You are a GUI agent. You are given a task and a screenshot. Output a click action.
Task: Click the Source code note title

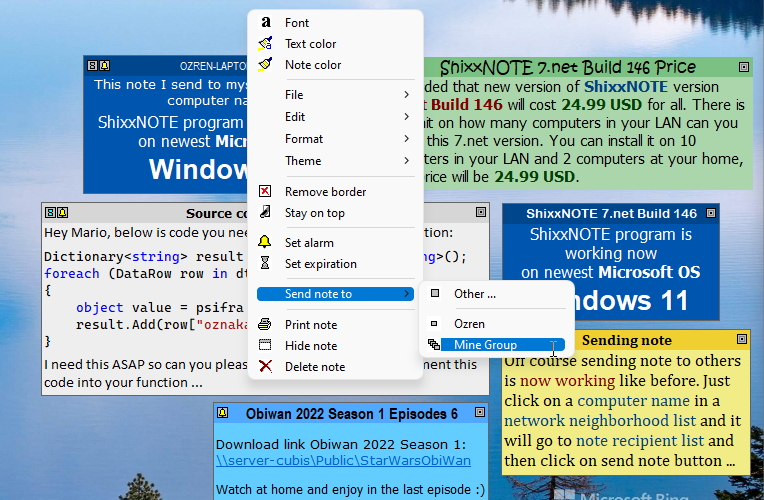coord(216,213)
